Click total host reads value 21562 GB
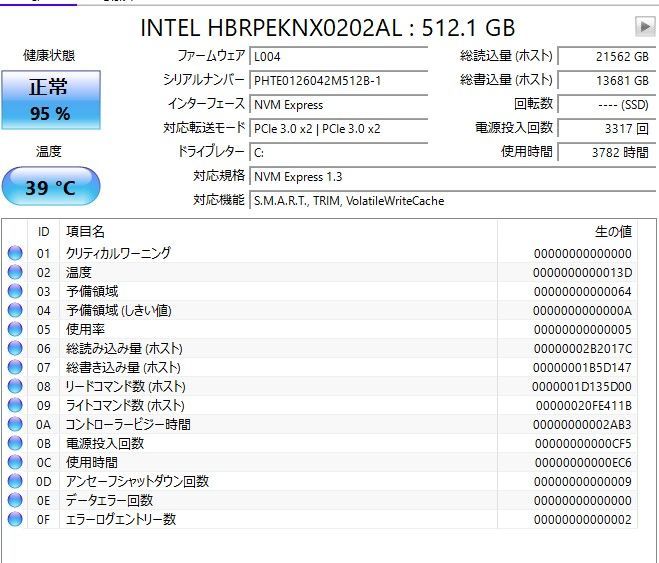 [x=606, y=56]
